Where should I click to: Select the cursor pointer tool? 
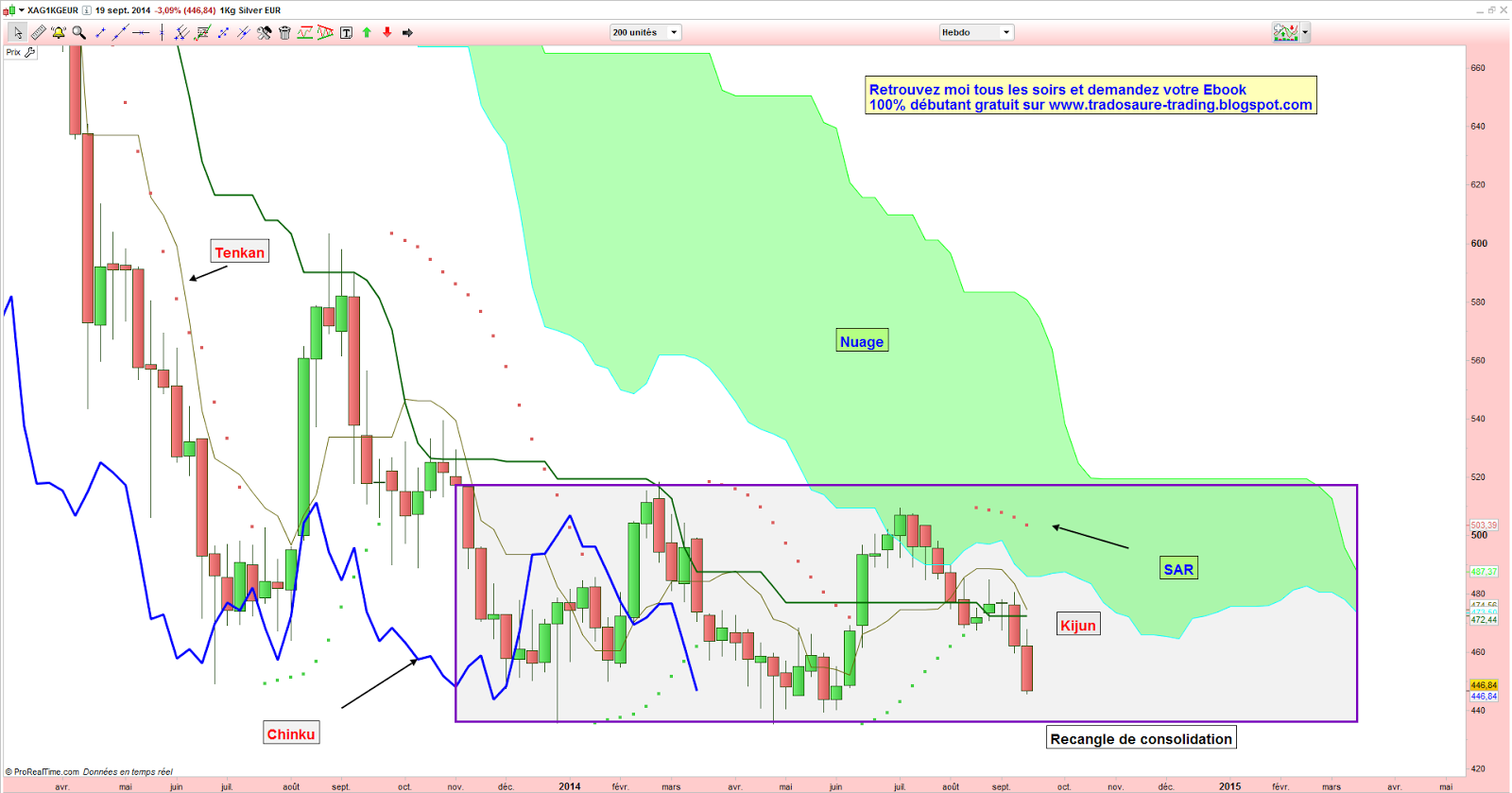tap(17, 32)
